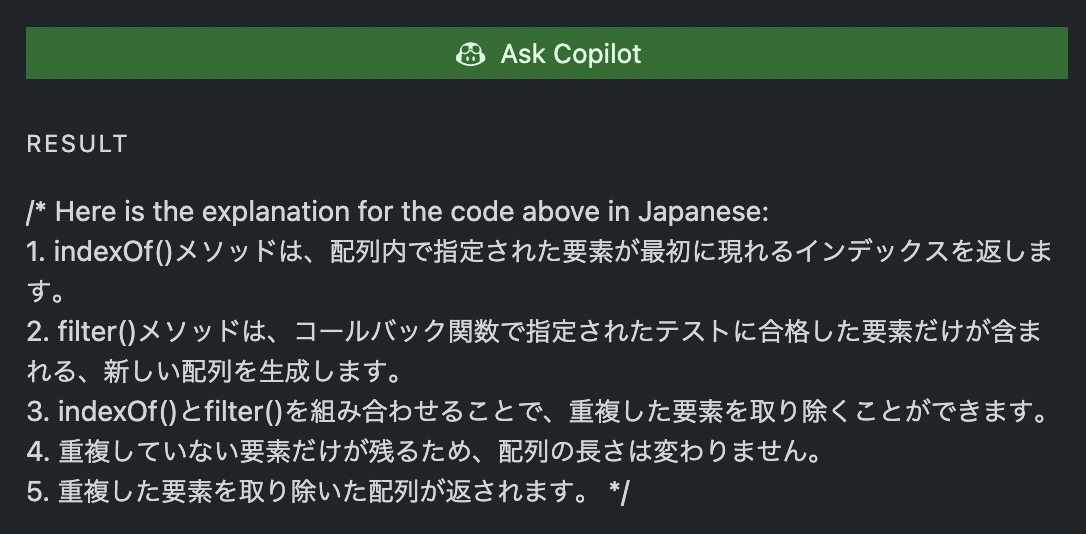Viewport: 1086px width, 534px height.
Task: Click the opening comment marker "/*"
Action: coord(37,211)
